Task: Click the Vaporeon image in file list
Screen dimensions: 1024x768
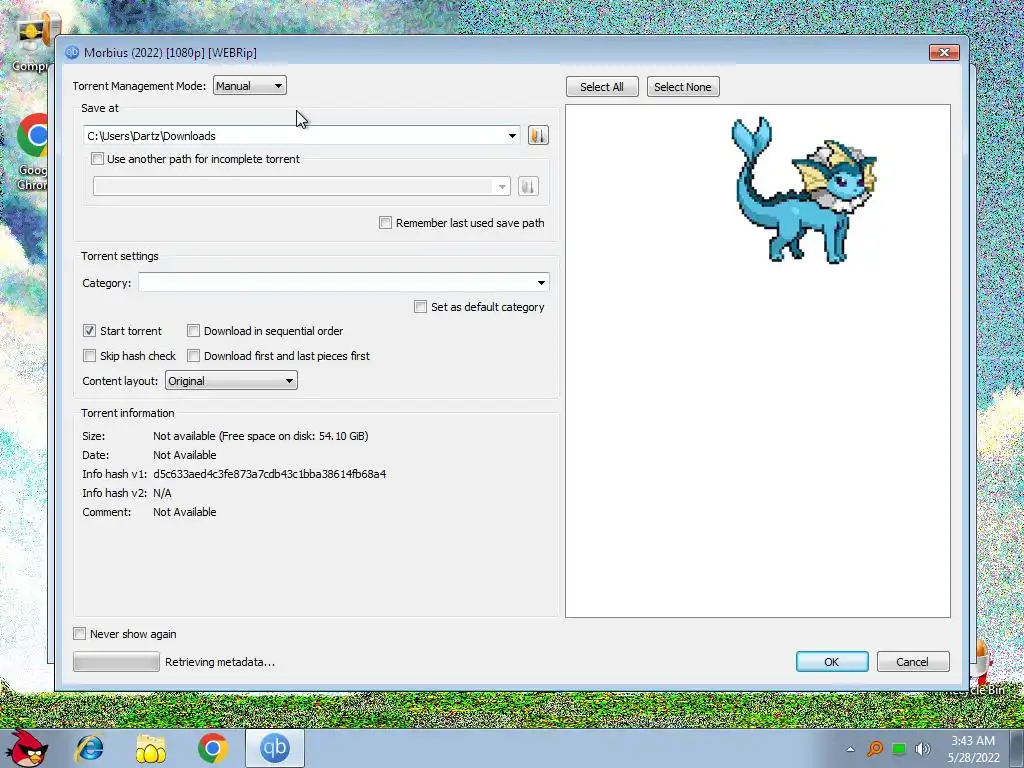Action: [x=803, y=190]
